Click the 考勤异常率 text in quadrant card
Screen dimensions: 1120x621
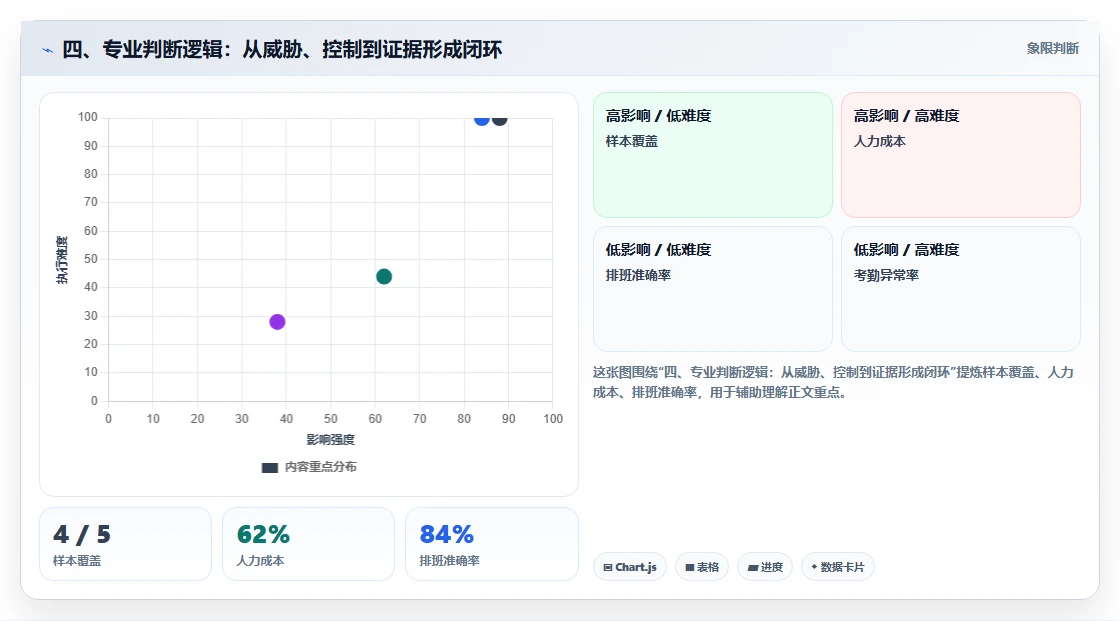coord(886,276)
